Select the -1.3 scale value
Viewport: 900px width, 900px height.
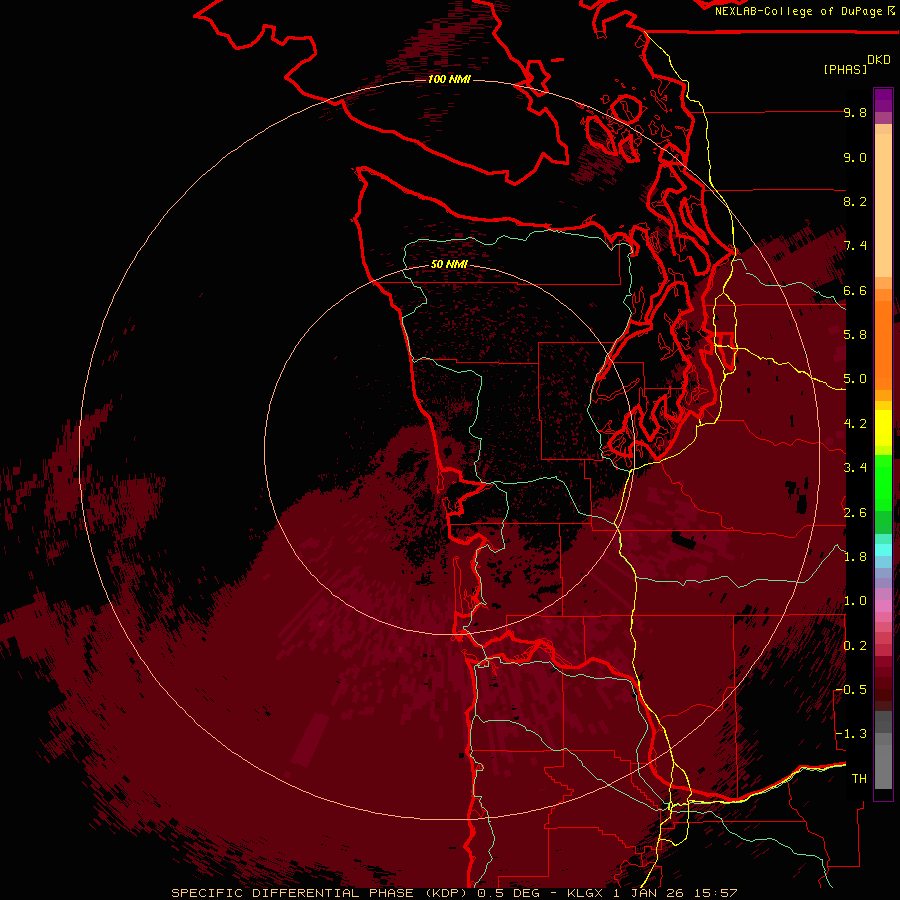[851, 734]
